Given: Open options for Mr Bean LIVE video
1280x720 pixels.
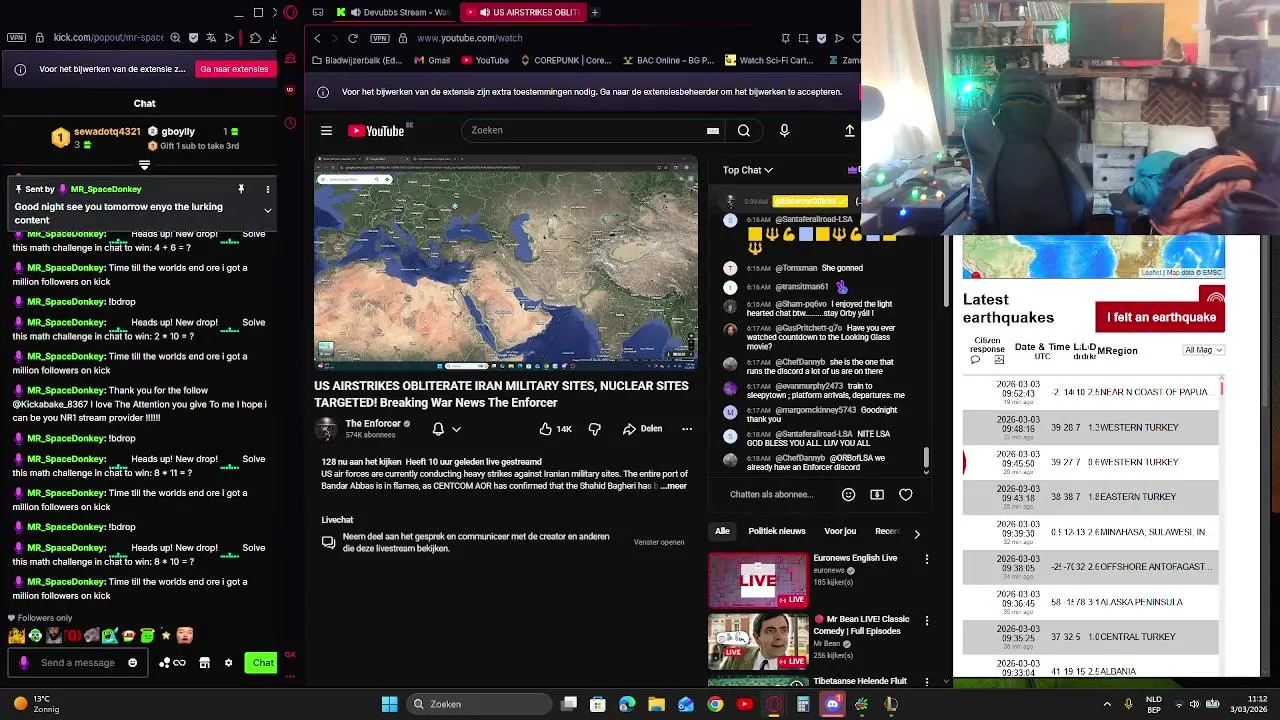Looking at the screenshot, I should coord(927,621).
